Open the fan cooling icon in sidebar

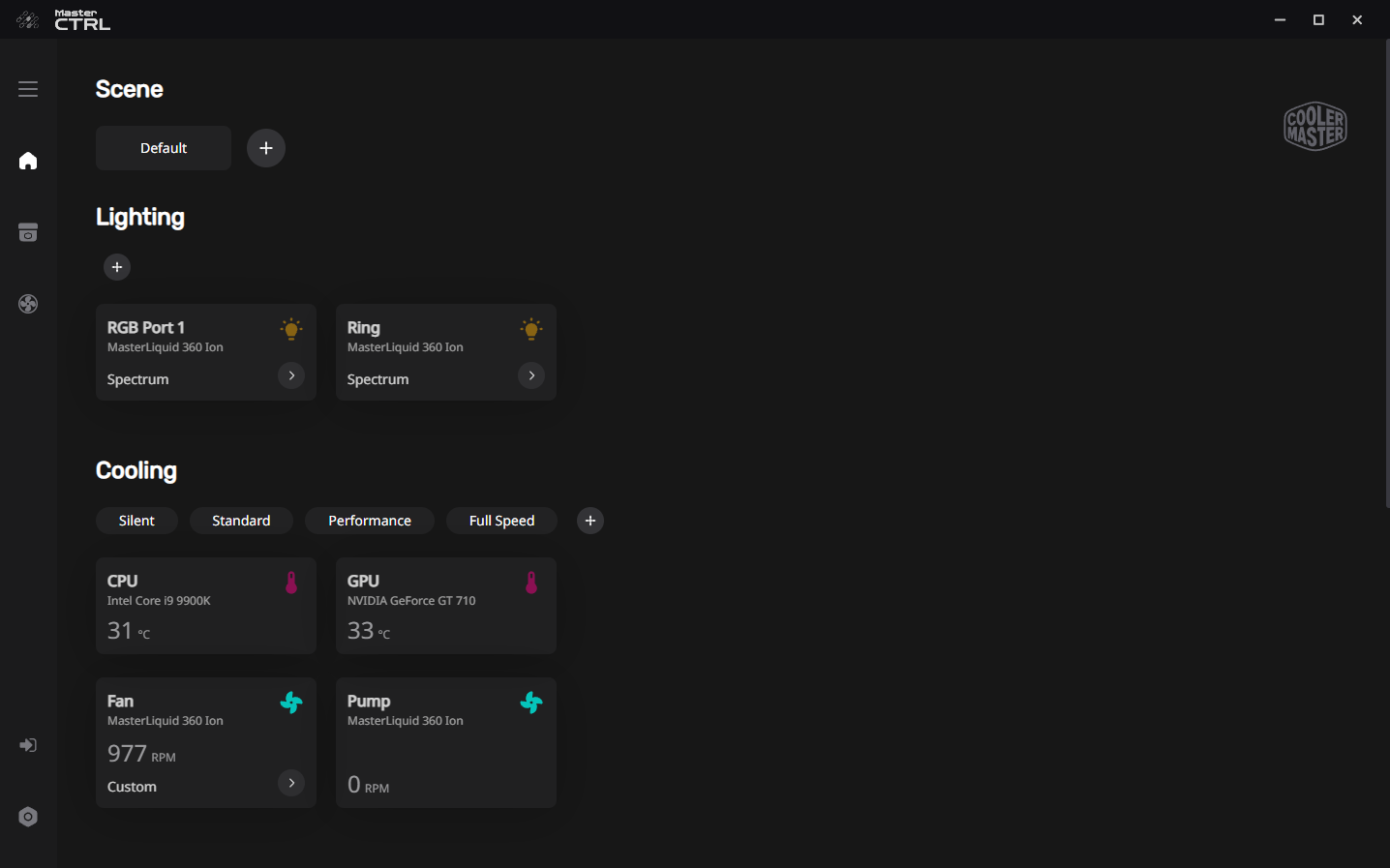coord(28,304)
